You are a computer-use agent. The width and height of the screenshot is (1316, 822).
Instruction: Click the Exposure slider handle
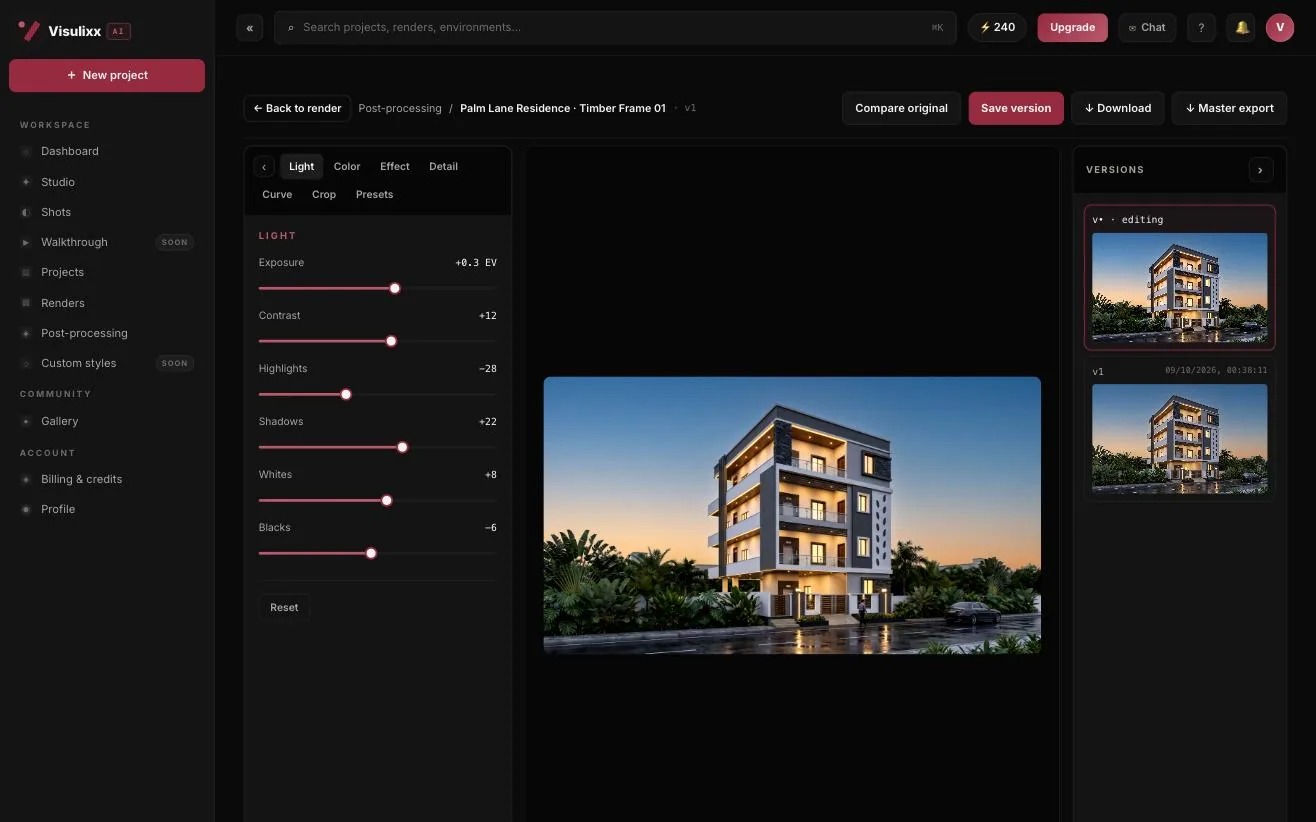point(395,288)
